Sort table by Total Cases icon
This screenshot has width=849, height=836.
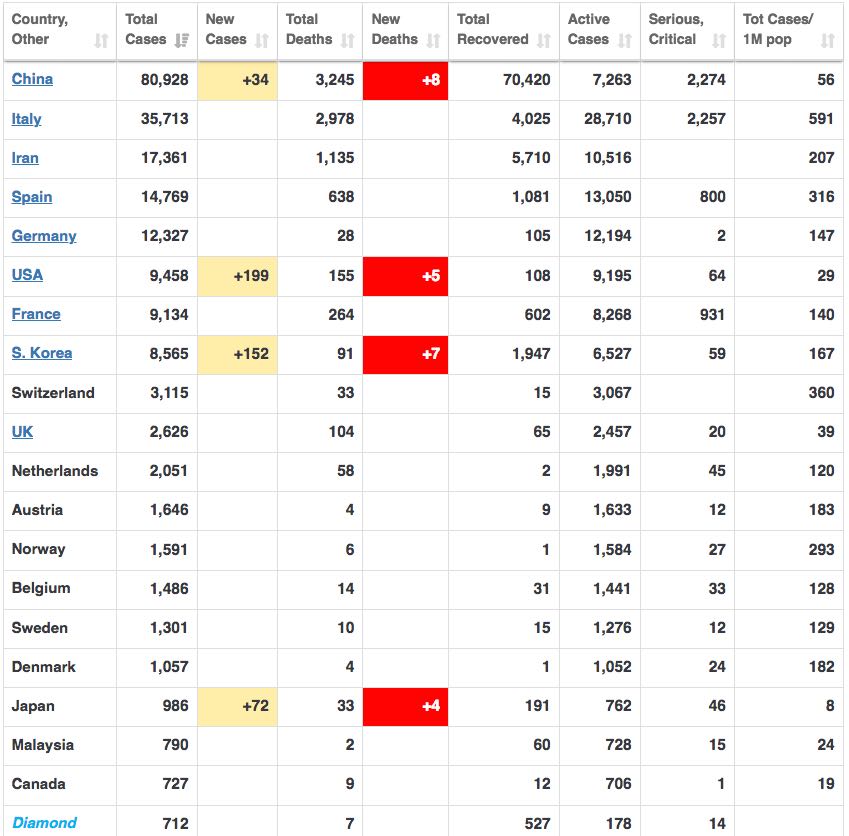tap(182, 40)
